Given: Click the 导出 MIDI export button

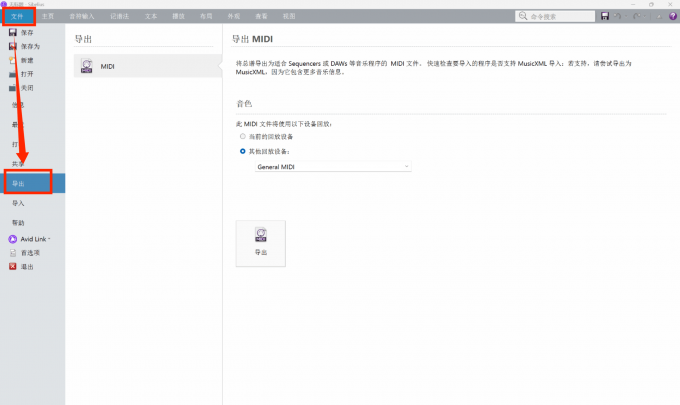Looking at the screenshot, I should 261,243.
